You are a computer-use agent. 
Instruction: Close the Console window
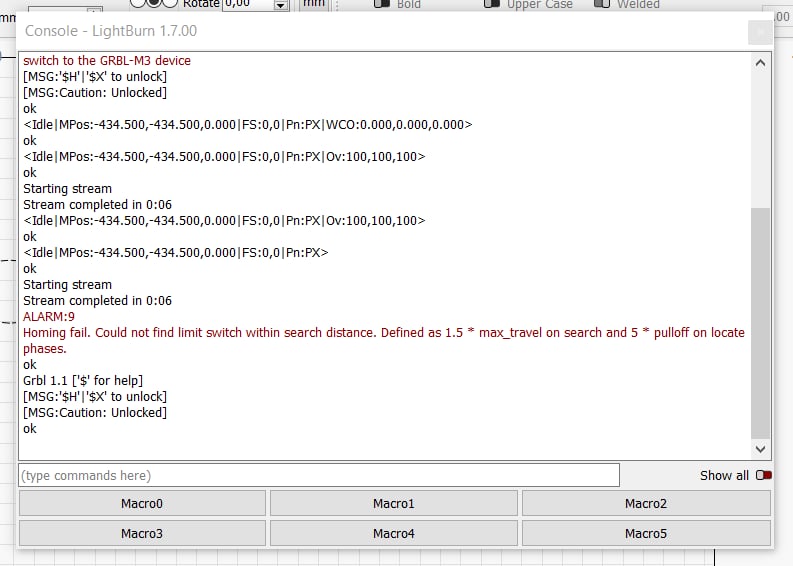[760, 32]
